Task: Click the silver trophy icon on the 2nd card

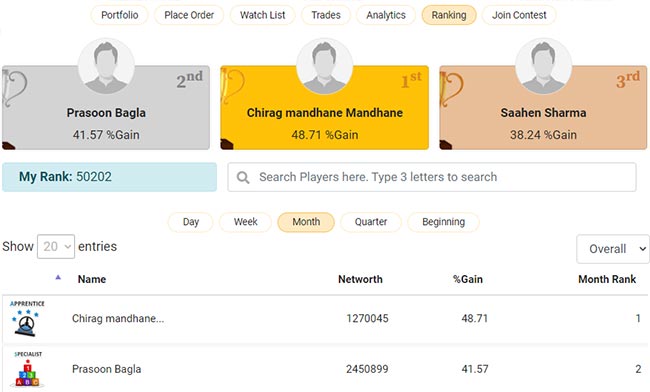Action: (x=14, y=87)
